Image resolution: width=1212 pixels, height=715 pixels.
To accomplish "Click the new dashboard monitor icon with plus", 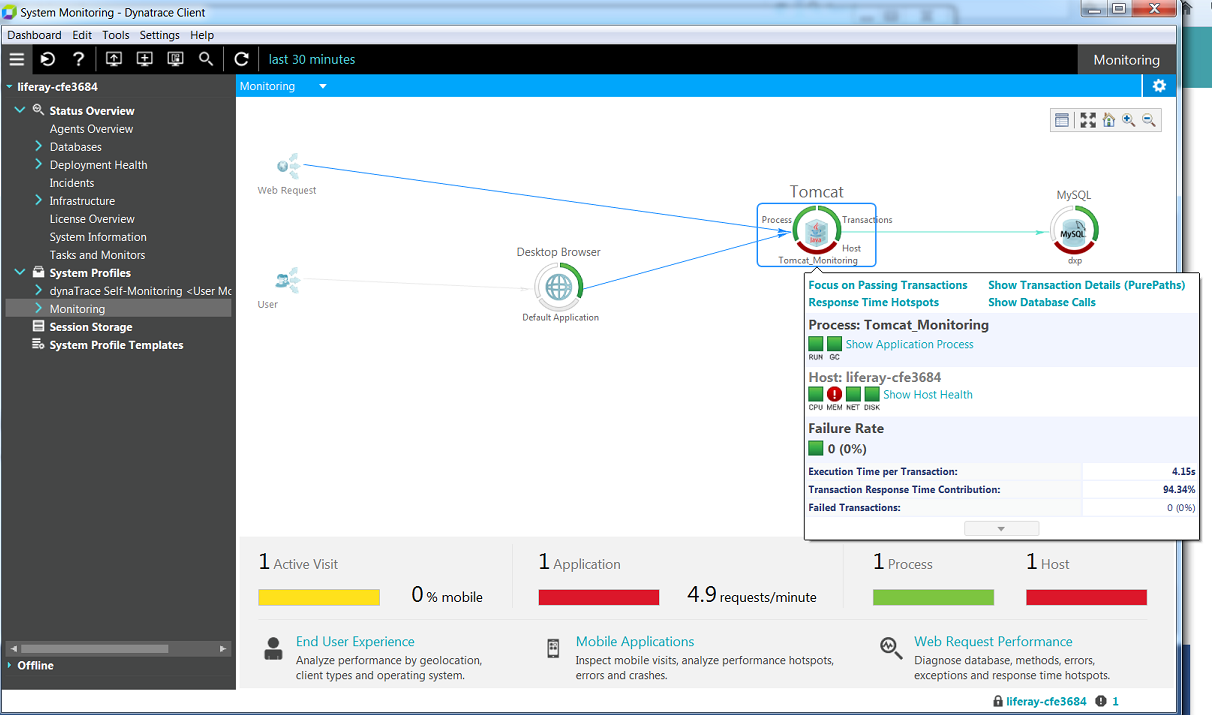I will click(x=144, y=59).
